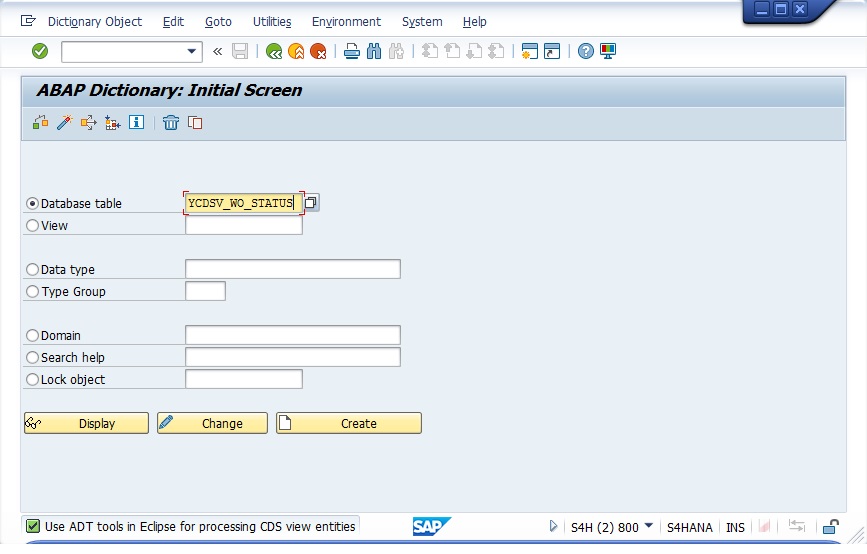Click the red Cancel icon
The image size is (867, 554).
[x=318, y=51]
